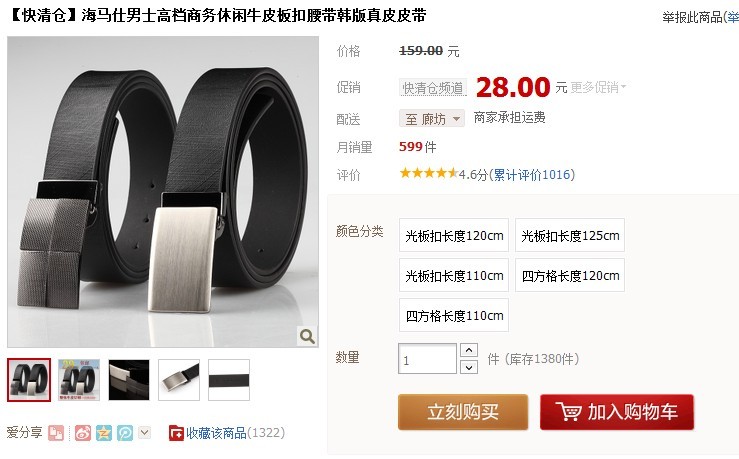Select option 光板扣长度120cm

click(454, 235)
